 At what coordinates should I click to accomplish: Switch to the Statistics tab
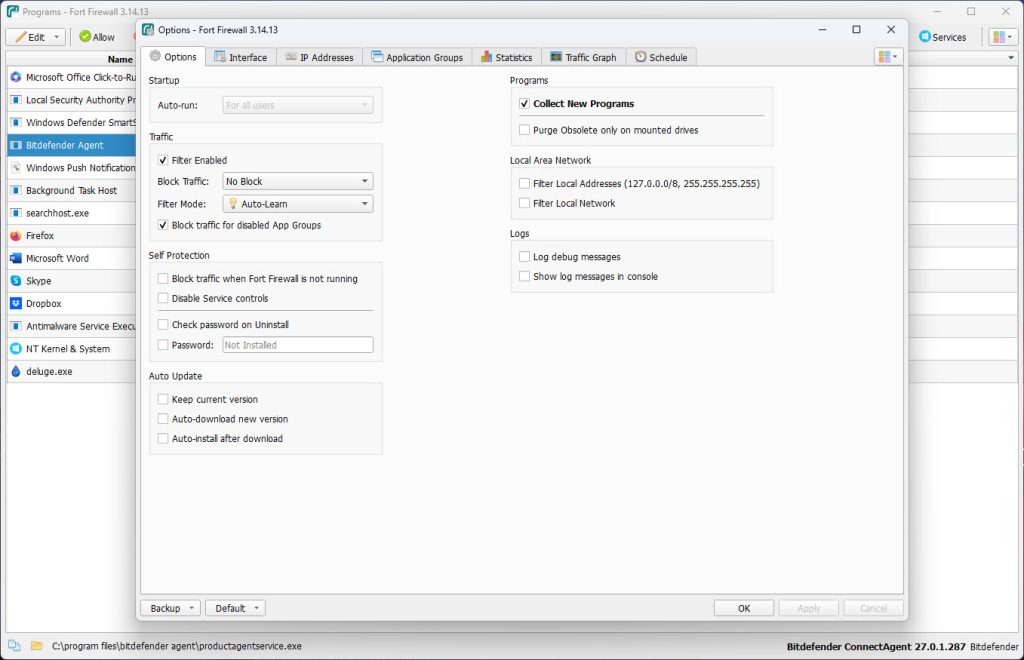pos(507,57)
